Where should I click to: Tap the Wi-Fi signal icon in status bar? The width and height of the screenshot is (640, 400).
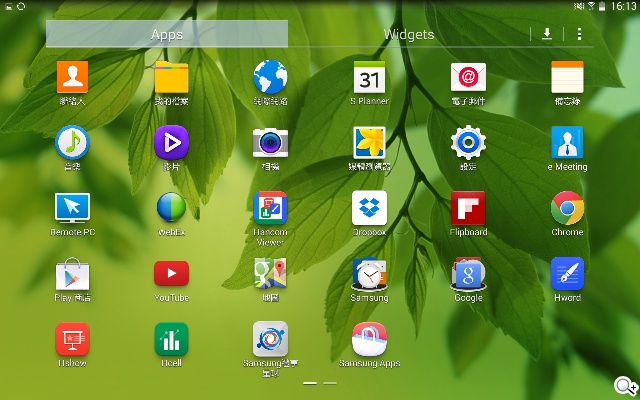(x=591, y=6)
